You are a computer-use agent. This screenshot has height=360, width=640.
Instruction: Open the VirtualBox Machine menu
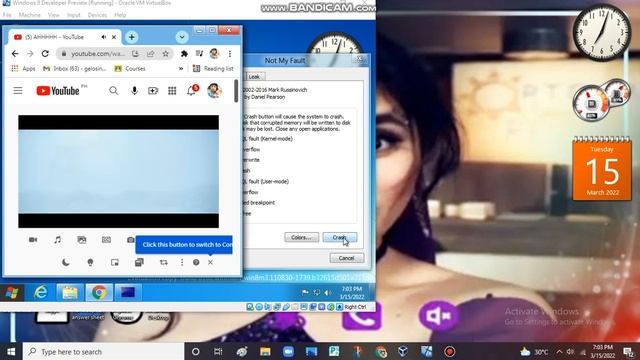pos(29,15)
